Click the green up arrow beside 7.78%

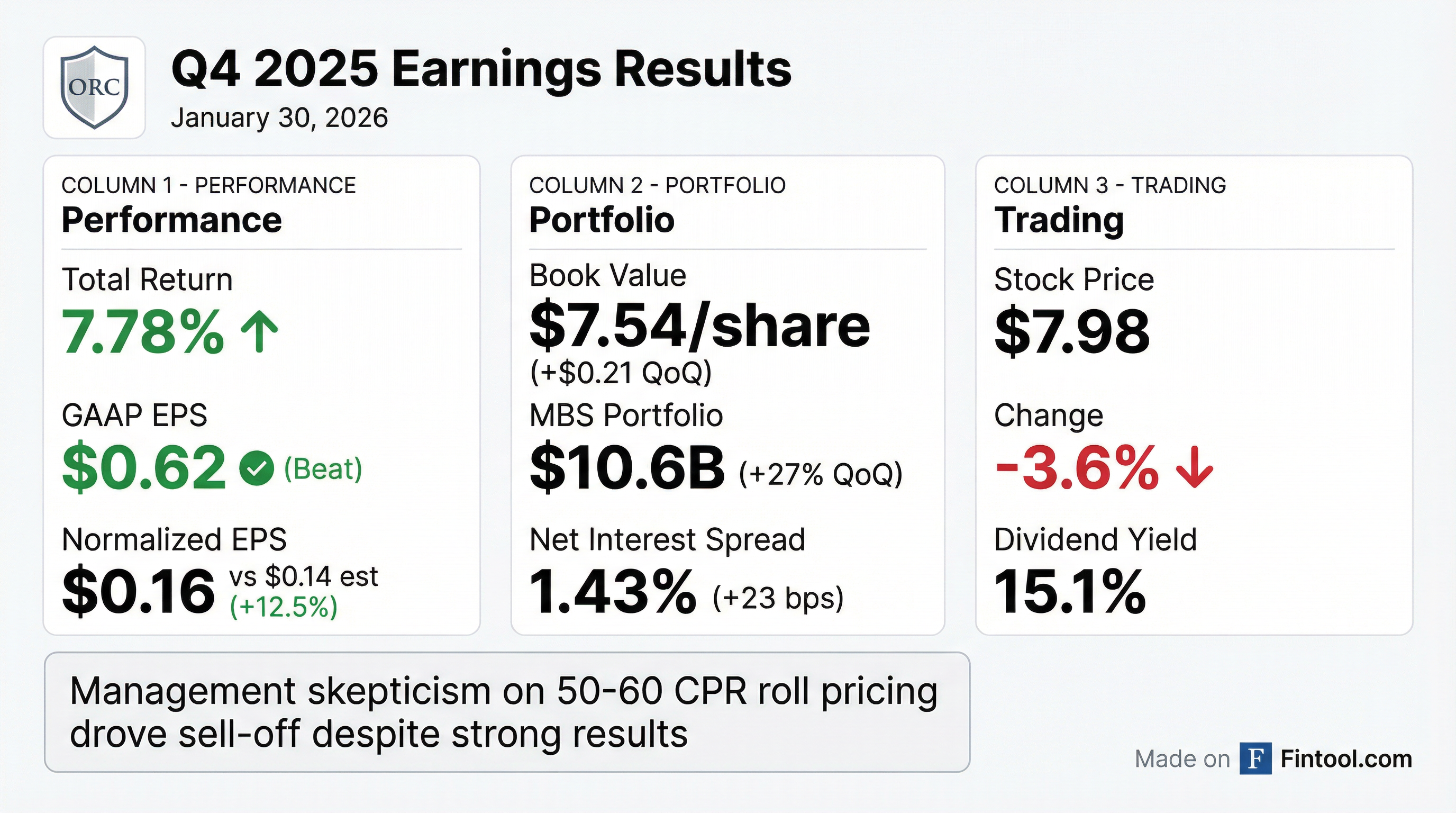[259, 332]
